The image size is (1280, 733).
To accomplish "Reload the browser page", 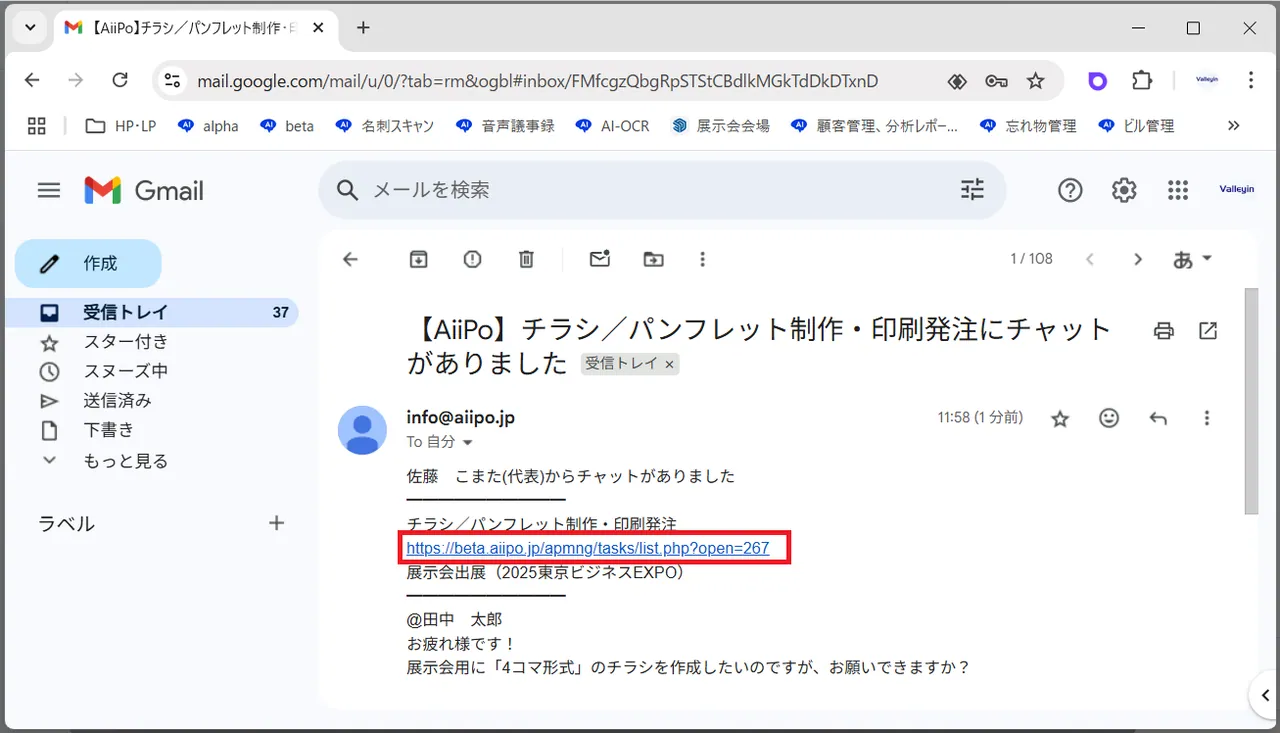I will click(x=120, y=80).
